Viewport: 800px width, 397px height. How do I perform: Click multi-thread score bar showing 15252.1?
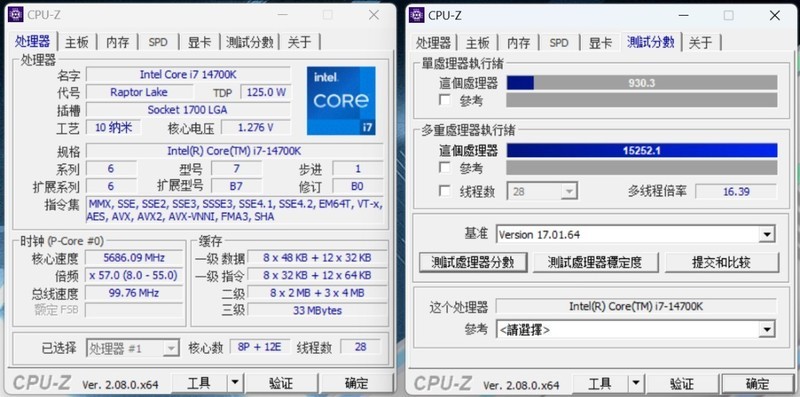tap(642, 151)
